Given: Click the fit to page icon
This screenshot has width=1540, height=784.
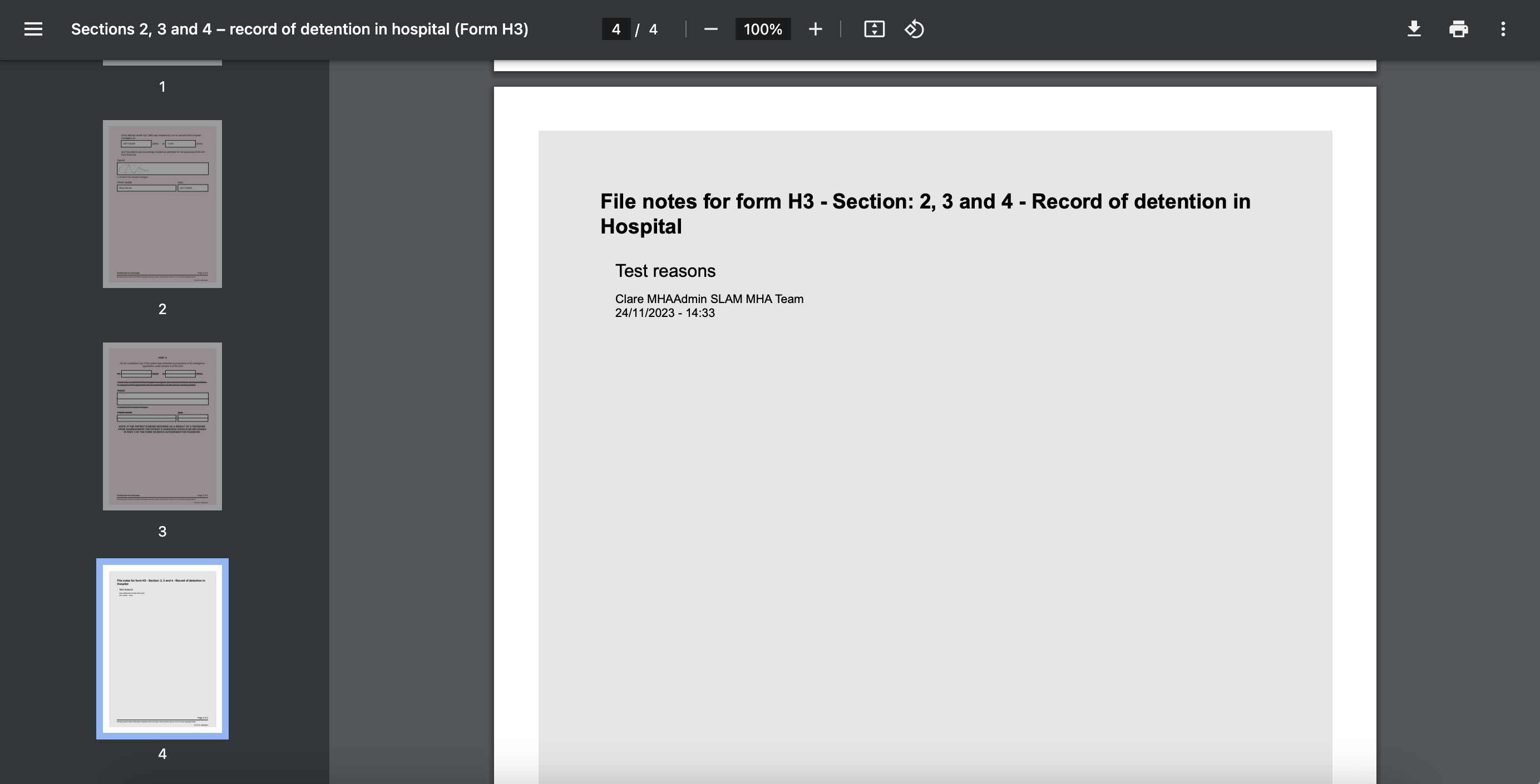Looking at the screenshot, I should (874, 29).
